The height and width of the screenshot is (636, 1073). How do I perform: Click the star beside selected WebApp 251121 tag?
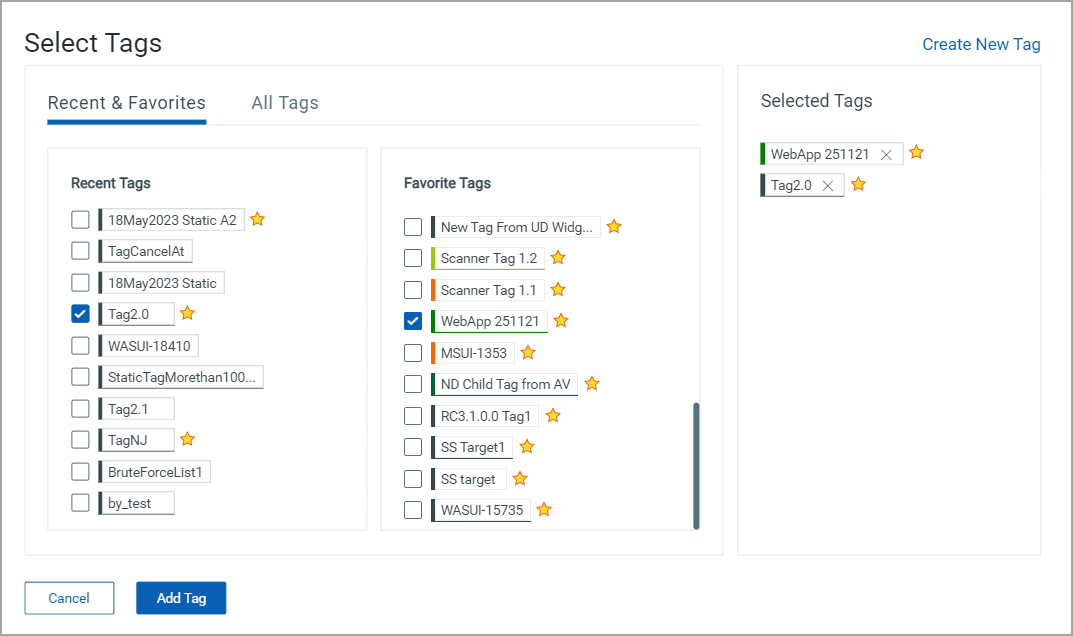(916, 153)
